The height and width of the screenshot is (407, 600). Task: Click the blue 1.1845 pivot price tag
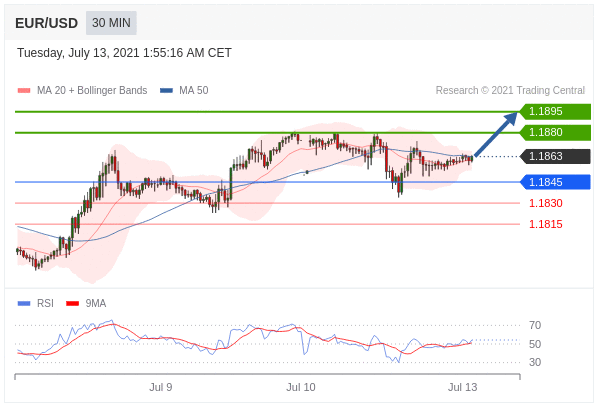point(555,182)
